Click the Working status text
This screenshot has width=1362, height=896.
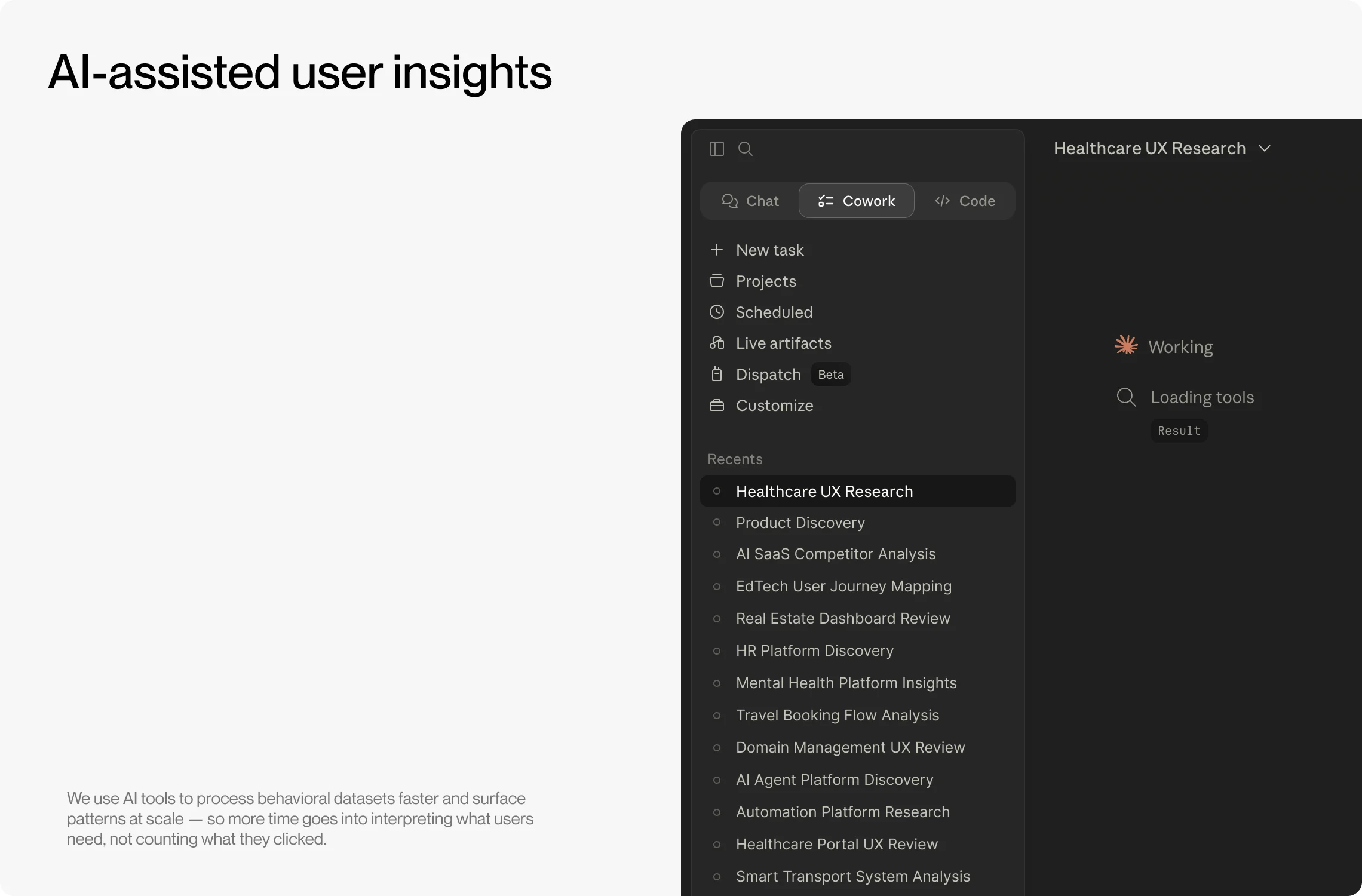tap(1181, 347)
